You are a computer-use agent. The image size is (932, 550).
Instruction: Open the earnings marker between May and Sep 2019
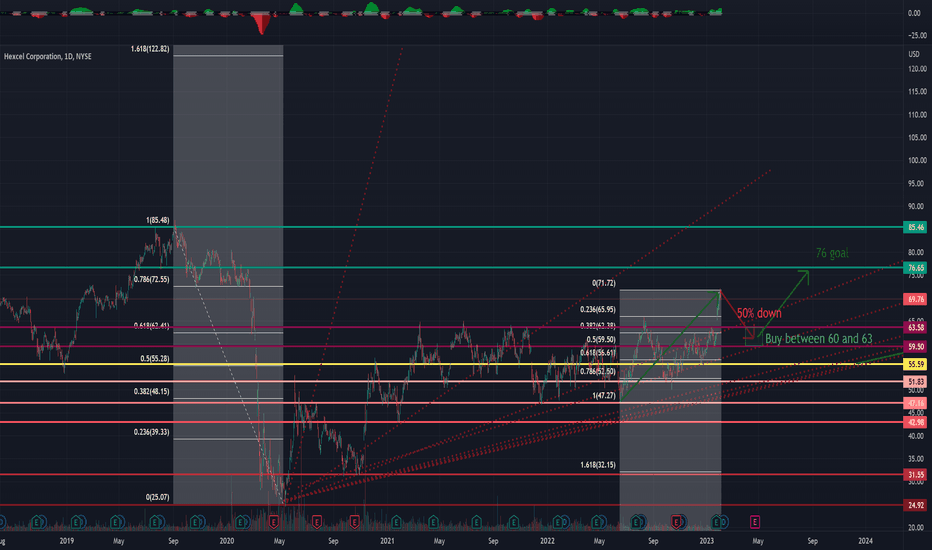155,522
